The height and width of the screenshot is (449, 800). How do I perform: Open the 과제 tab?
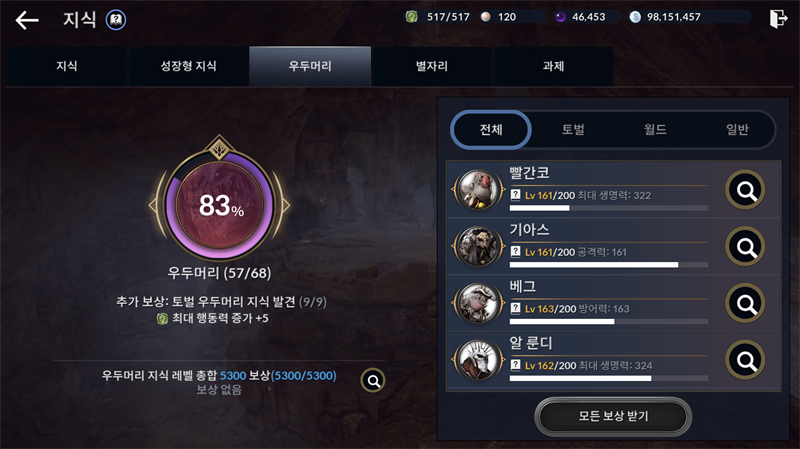click(554, 66)
